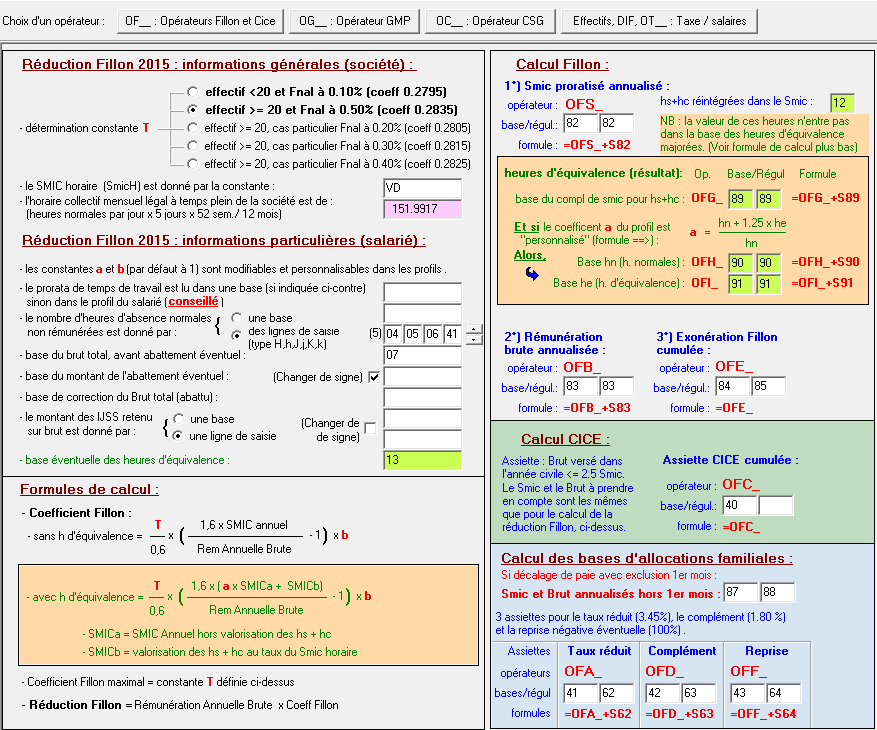
Task: Click Smic et Brut annualisés field 87
Action: pos(741,592)
